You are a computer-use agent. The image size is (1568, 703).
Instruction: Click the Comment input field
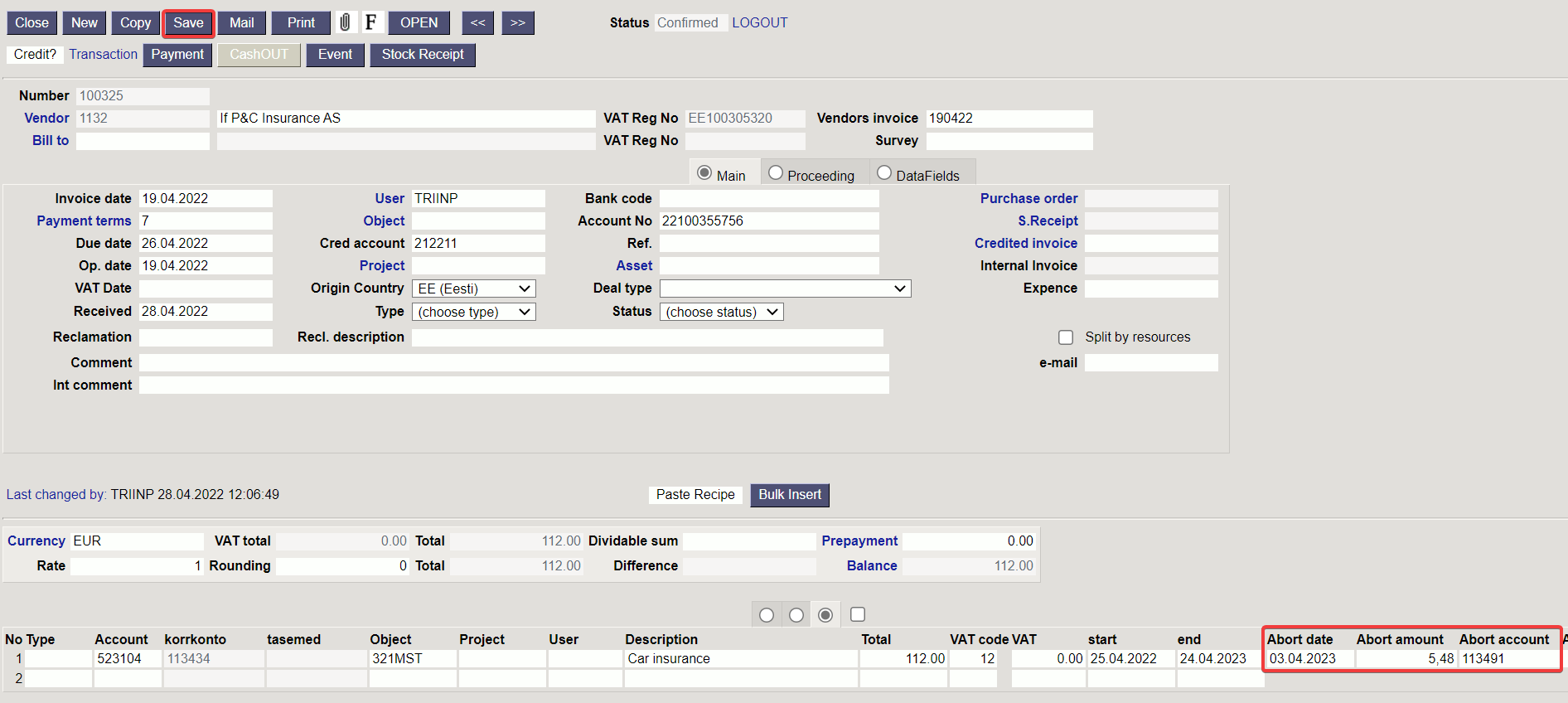514,363
